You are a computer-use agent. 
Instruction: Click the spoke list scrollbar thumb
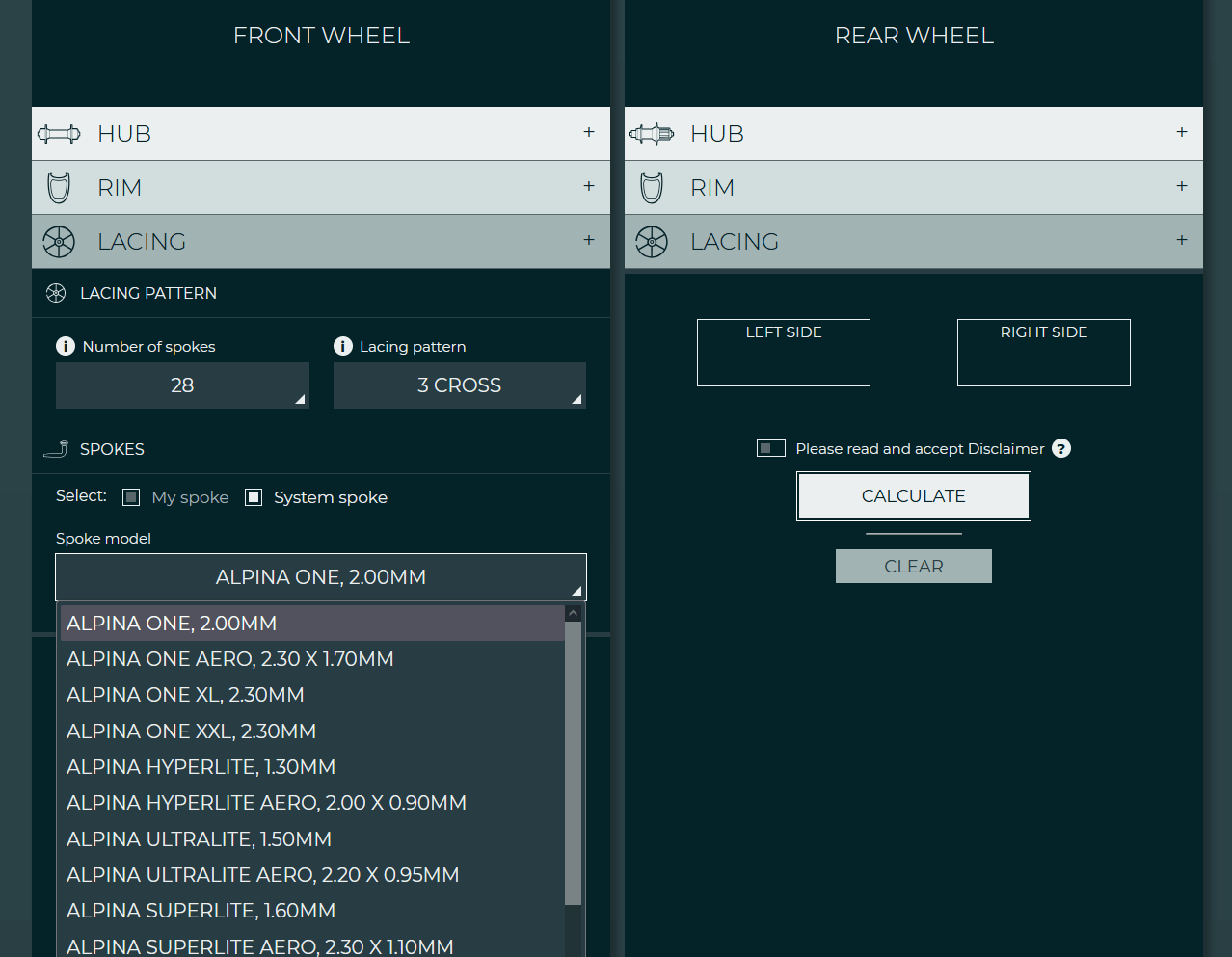(x=574, y=763)
